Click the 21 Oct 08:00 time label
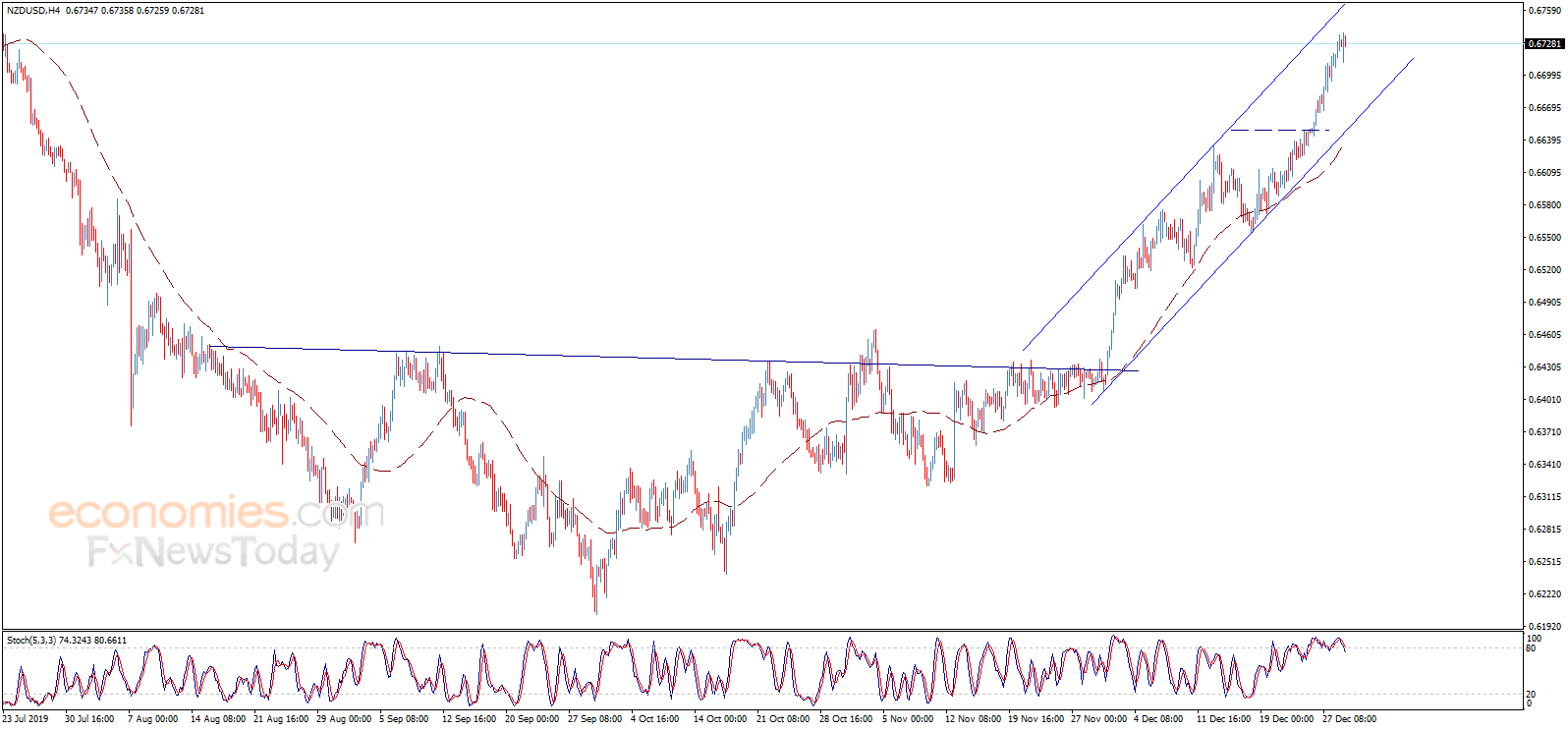 click(783, 719)
